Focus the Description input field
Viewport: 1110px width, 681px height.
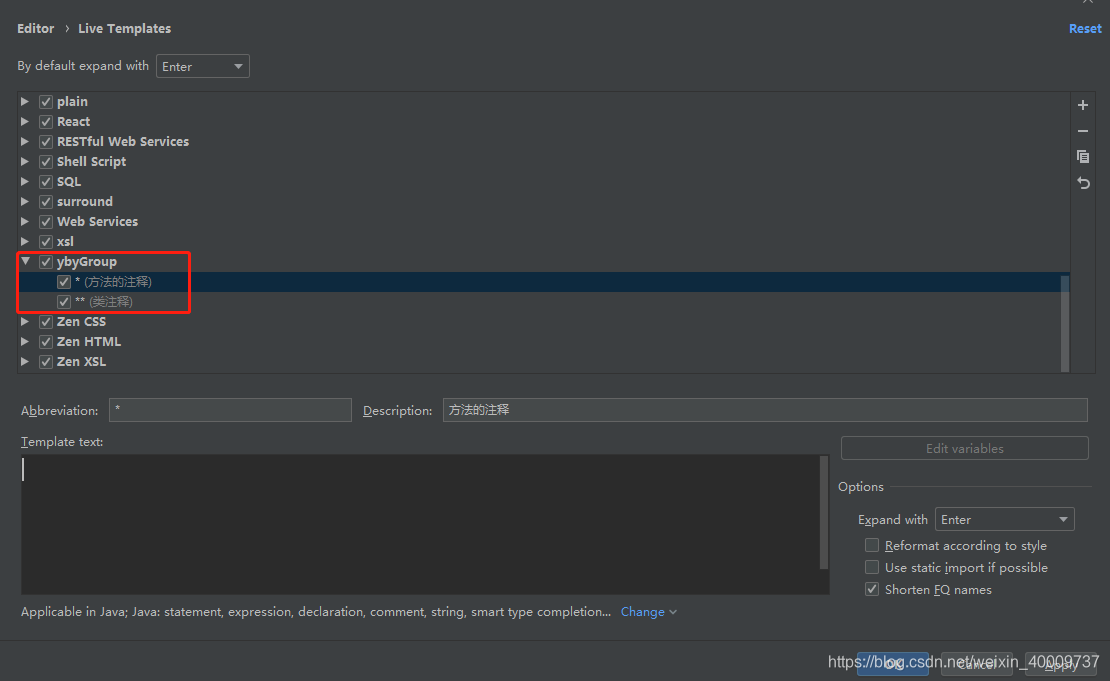[x=765, y=410]
